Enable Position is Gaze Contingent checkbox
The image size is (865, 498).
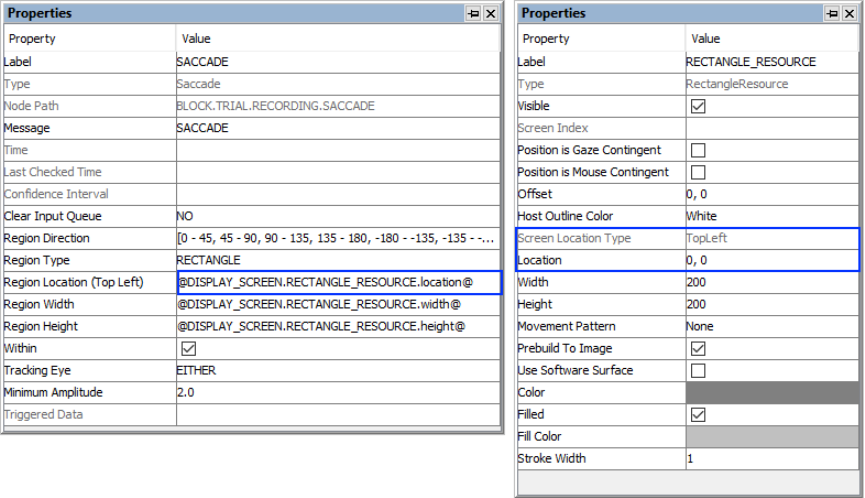tap(698, 150)
